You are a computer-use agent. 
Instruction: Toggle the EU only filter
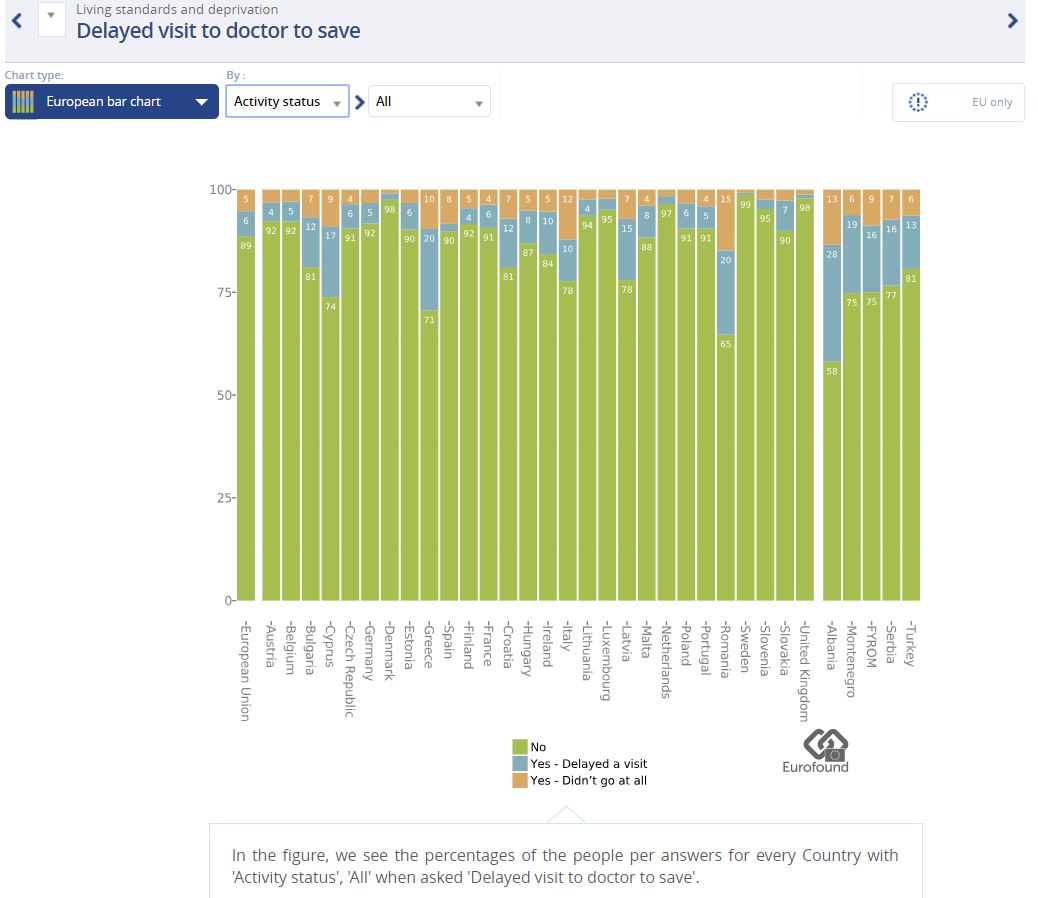958,102
